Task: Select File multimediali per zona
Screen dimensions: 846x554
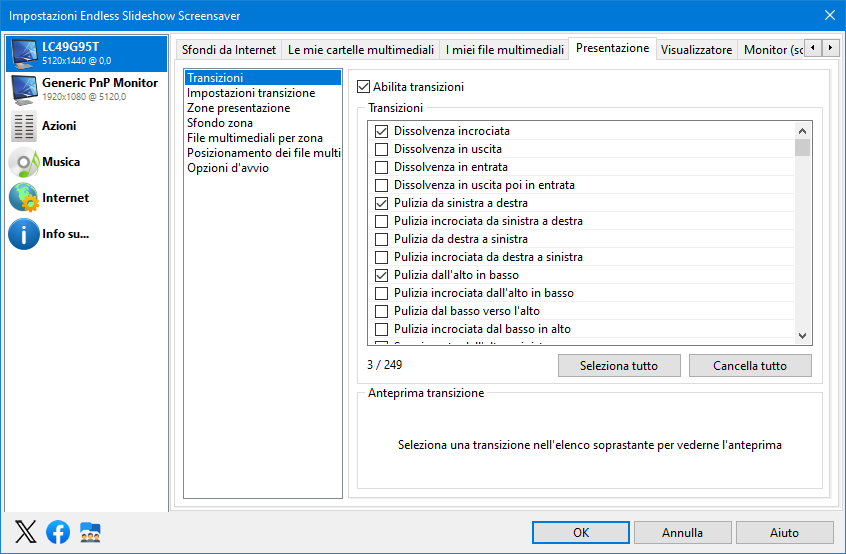Action: click(x=263, y=138)
